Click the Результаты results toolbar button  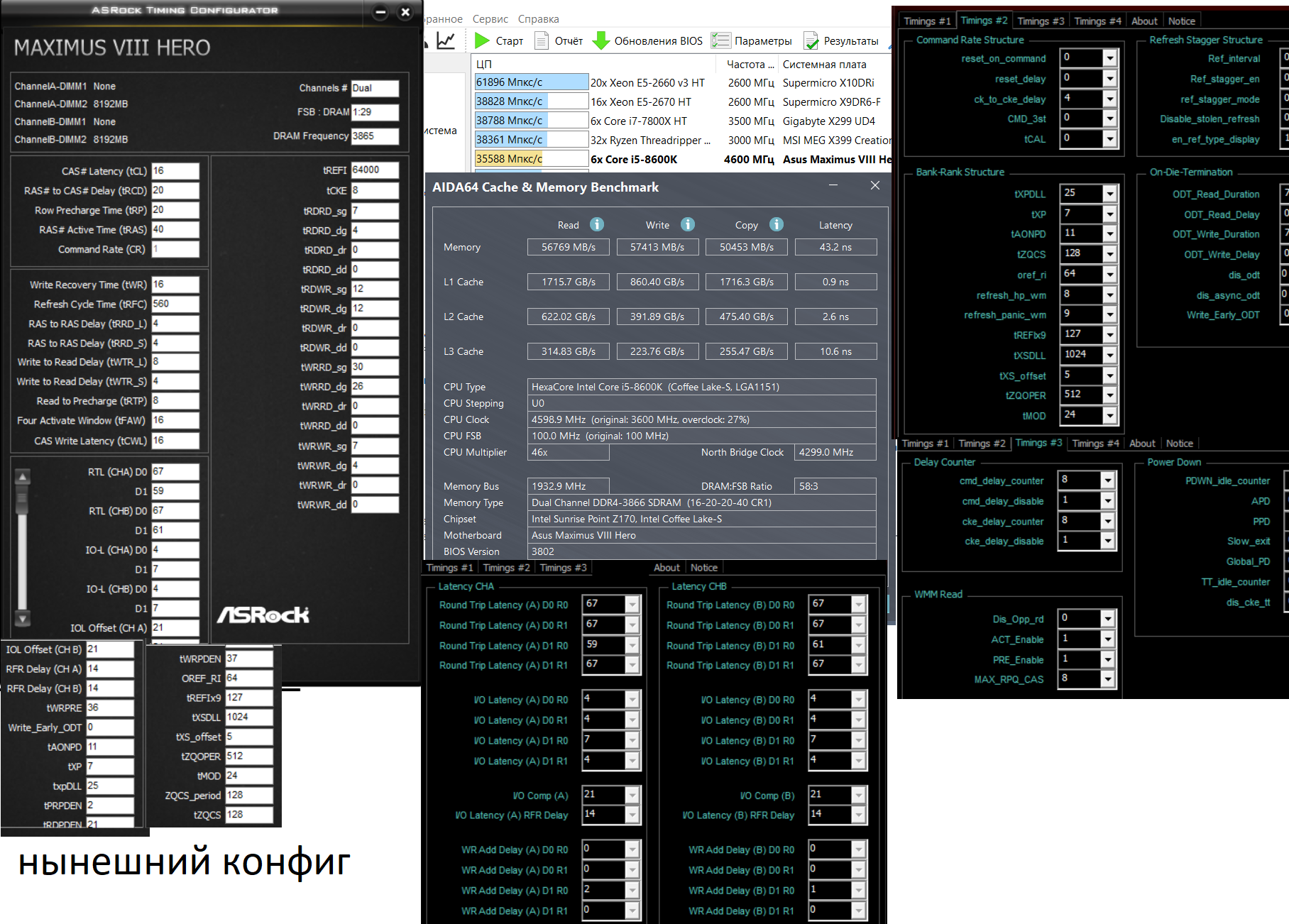pyautogui.click(x=841, y=40)
